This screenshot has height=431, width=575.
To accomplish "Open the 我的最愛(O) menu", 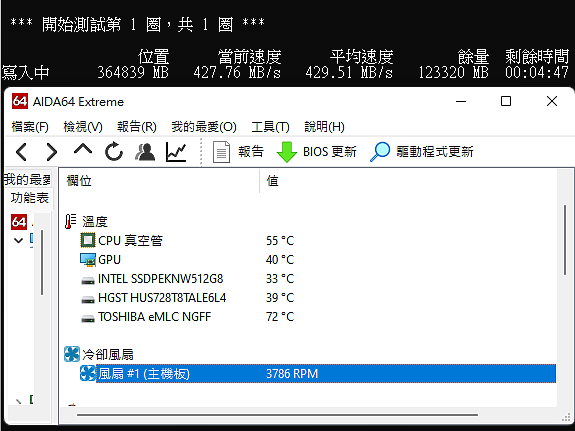I will click(x=204, y=127).
